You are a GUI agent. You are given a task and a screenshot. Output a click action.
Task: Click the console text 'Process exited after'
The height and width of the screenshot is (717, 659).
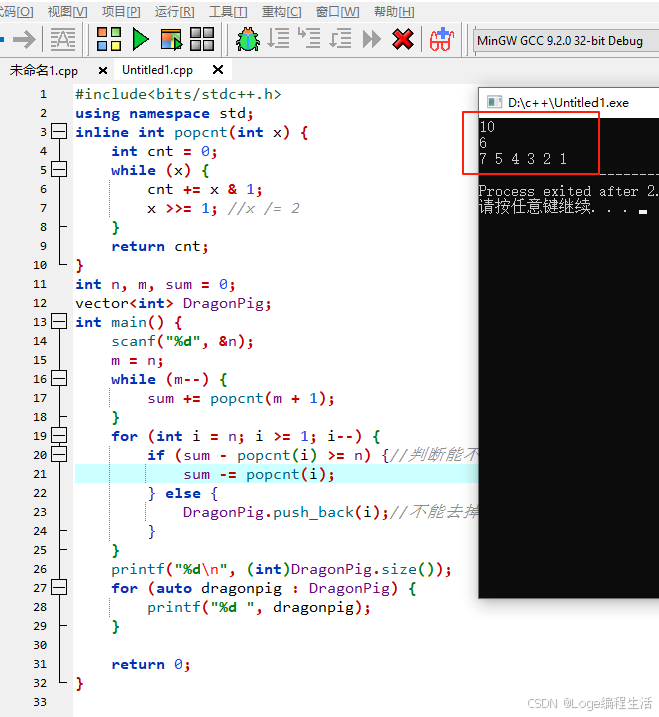pos(557,191)
